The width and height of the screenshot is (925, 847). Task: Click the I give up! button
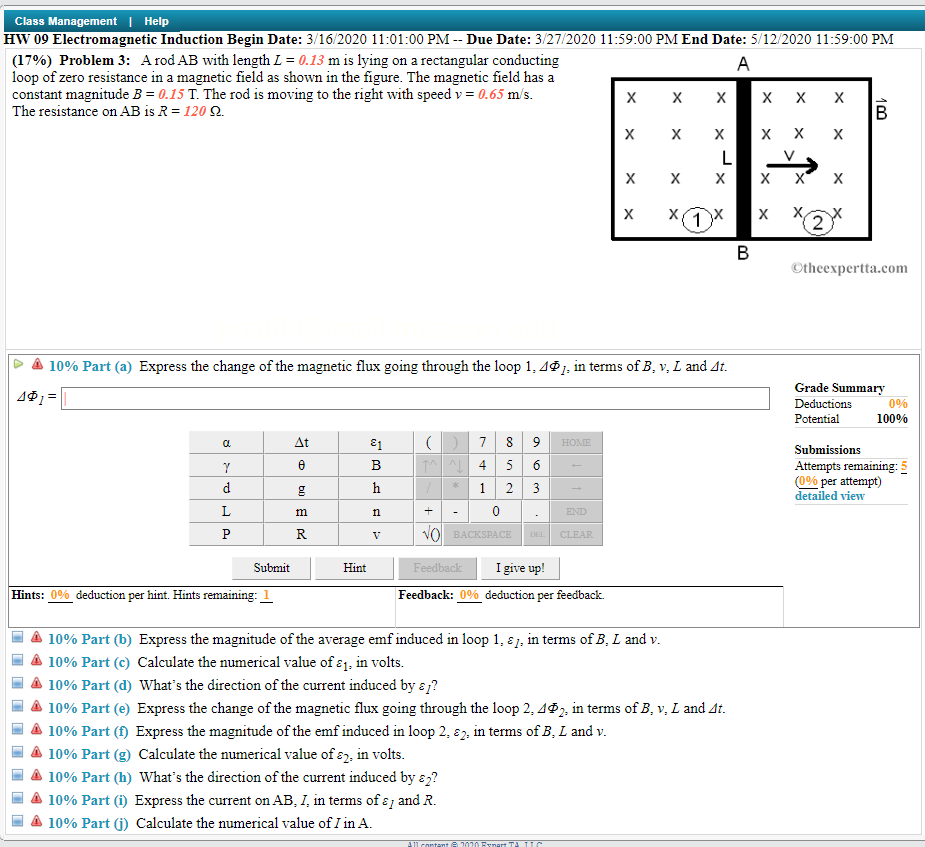(520, 568)
